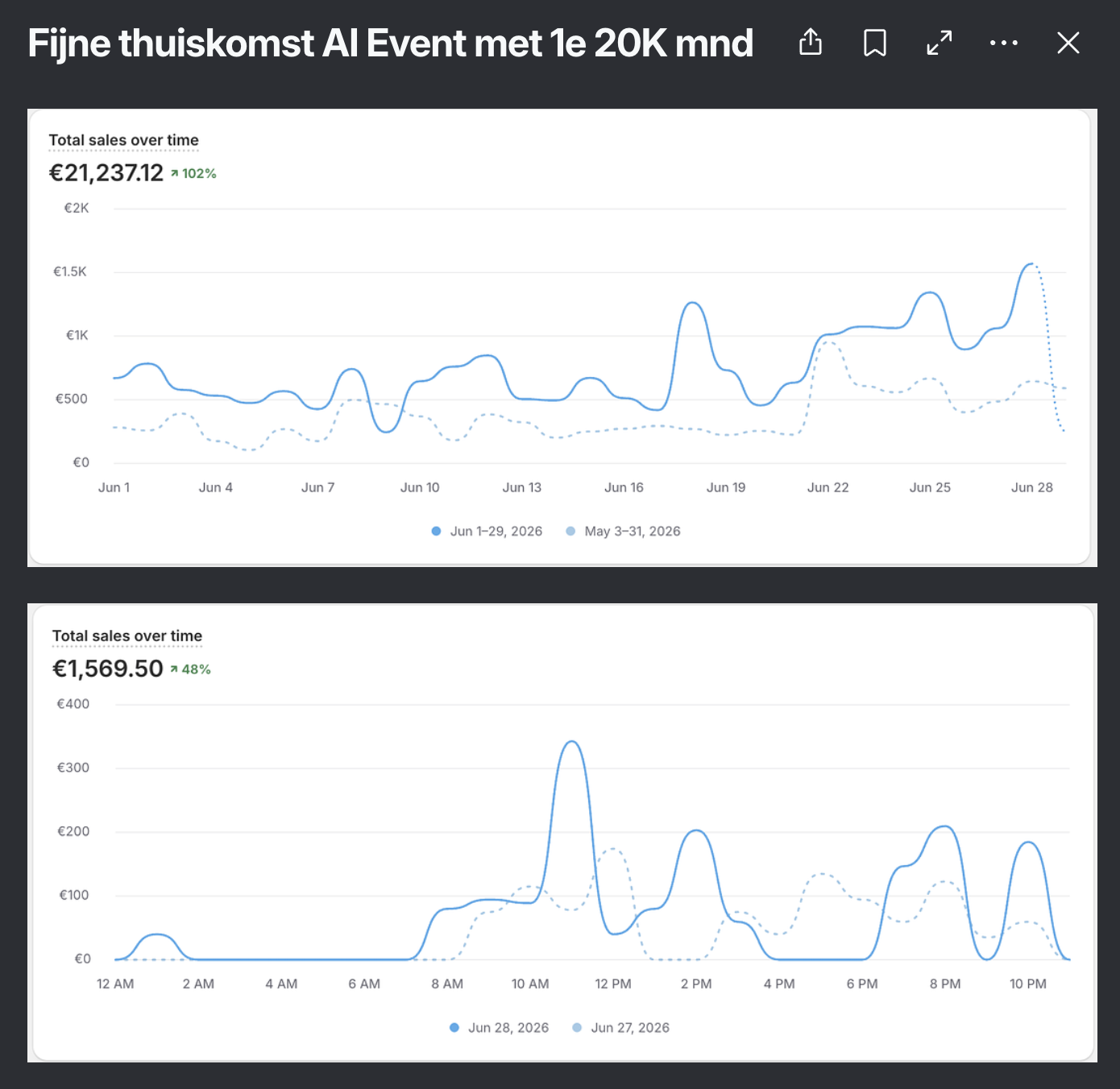Image resolution: width=1120 pixels, height=1089 pixels.
Task: Click the 'Jun 16' x-axis label
Action: [x=624, y=487]
